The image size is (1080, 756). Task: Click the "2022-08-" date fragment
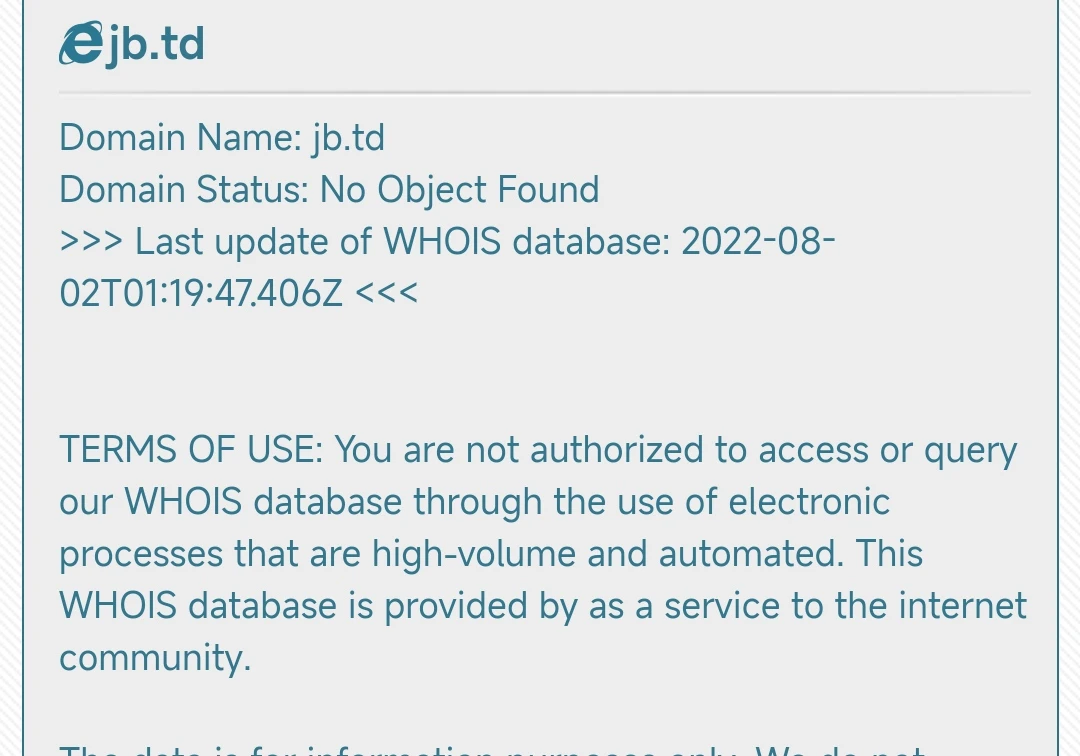[758, 241]
